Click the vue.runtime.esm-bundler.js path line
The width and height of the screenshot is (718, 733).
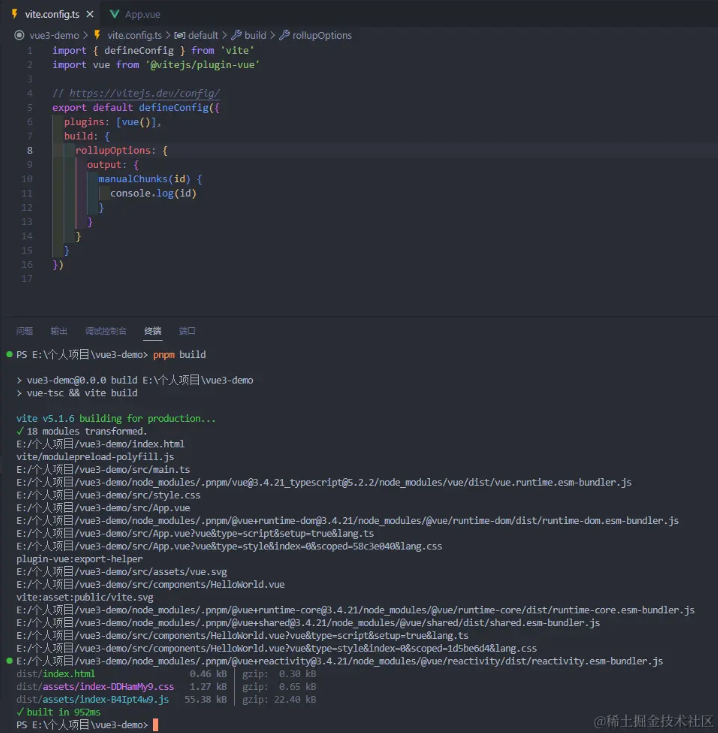(324, 482)
